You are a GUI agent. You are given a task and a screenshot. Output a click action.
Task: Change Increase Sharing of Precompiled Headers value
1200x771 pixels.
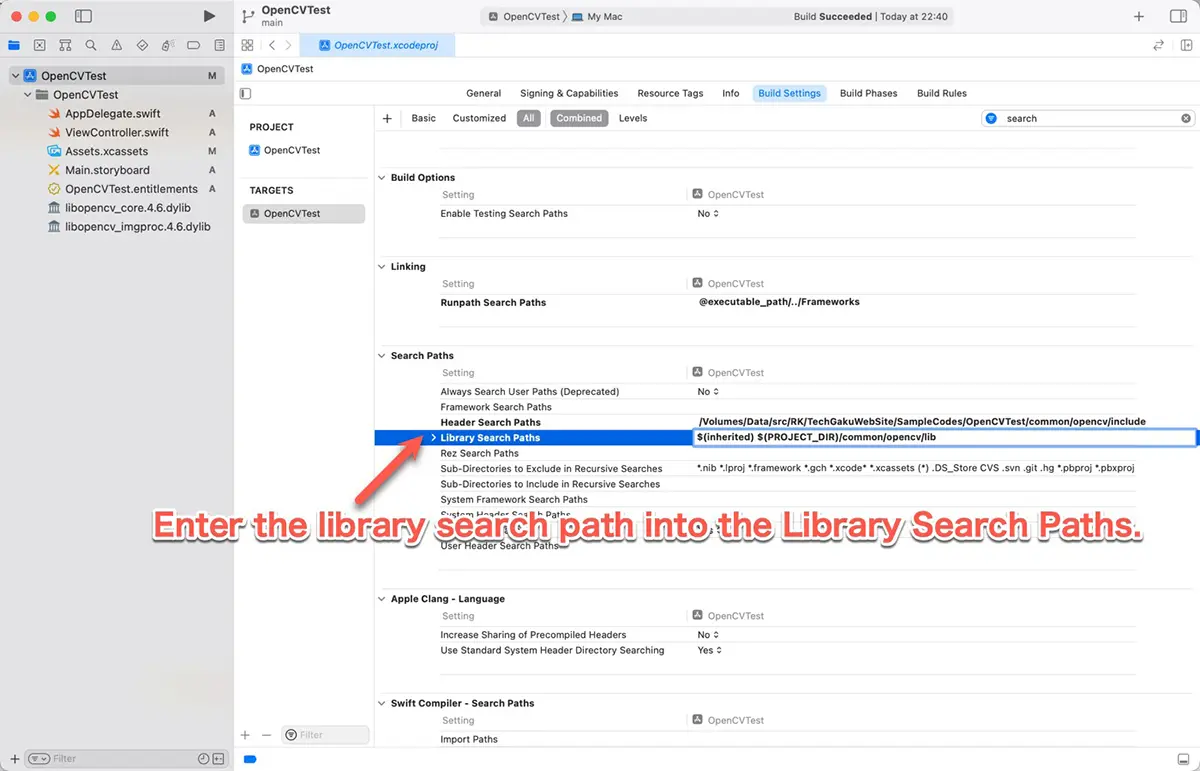708,634
